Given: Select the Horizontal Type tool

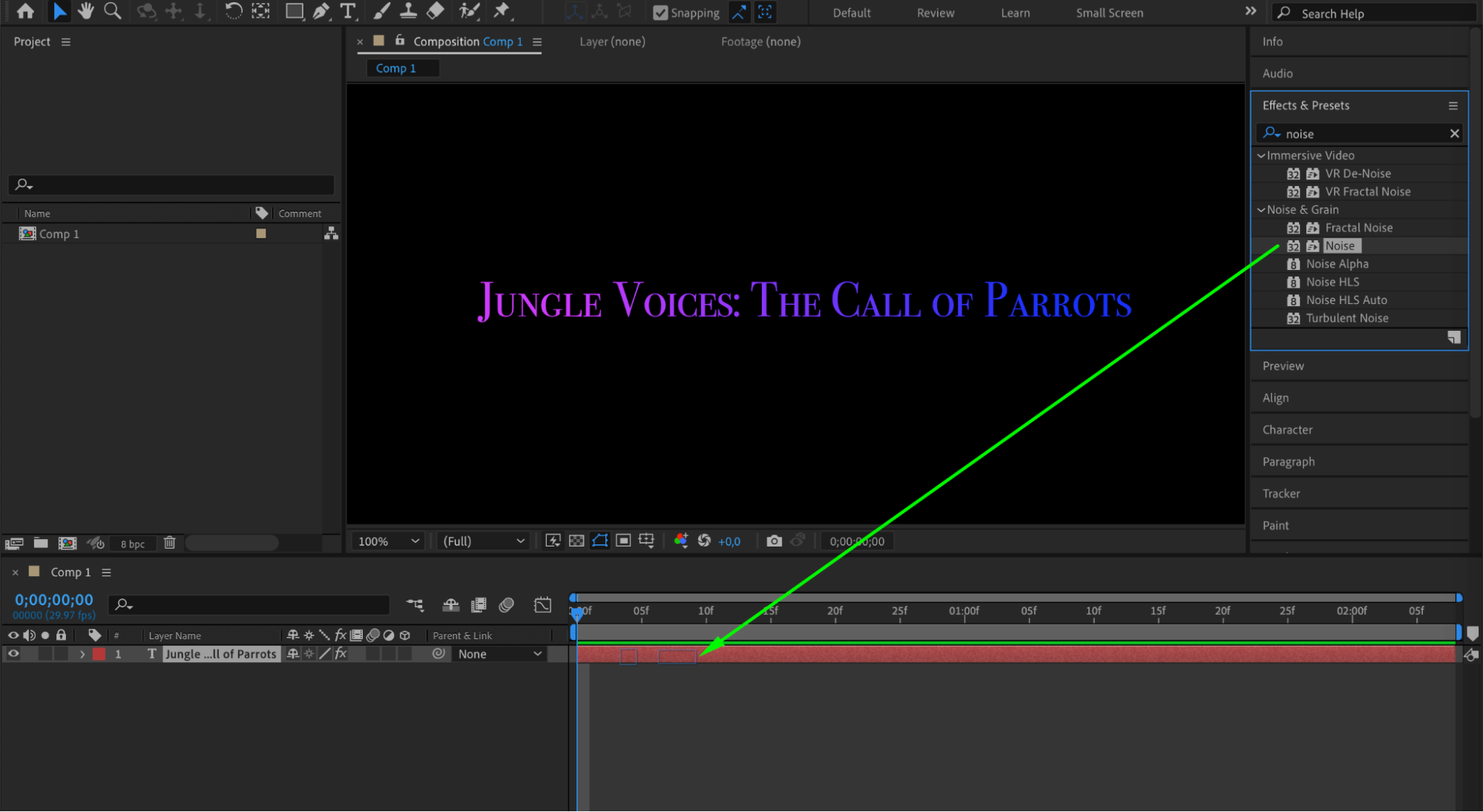Looking at the screenshot, I should [347, 11].
